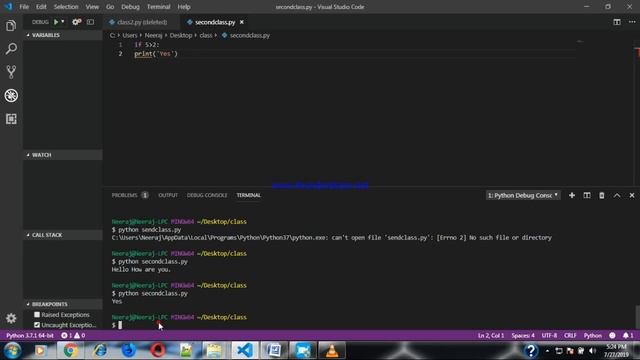Select the TERMINAL panel tab

coord(248,196)
